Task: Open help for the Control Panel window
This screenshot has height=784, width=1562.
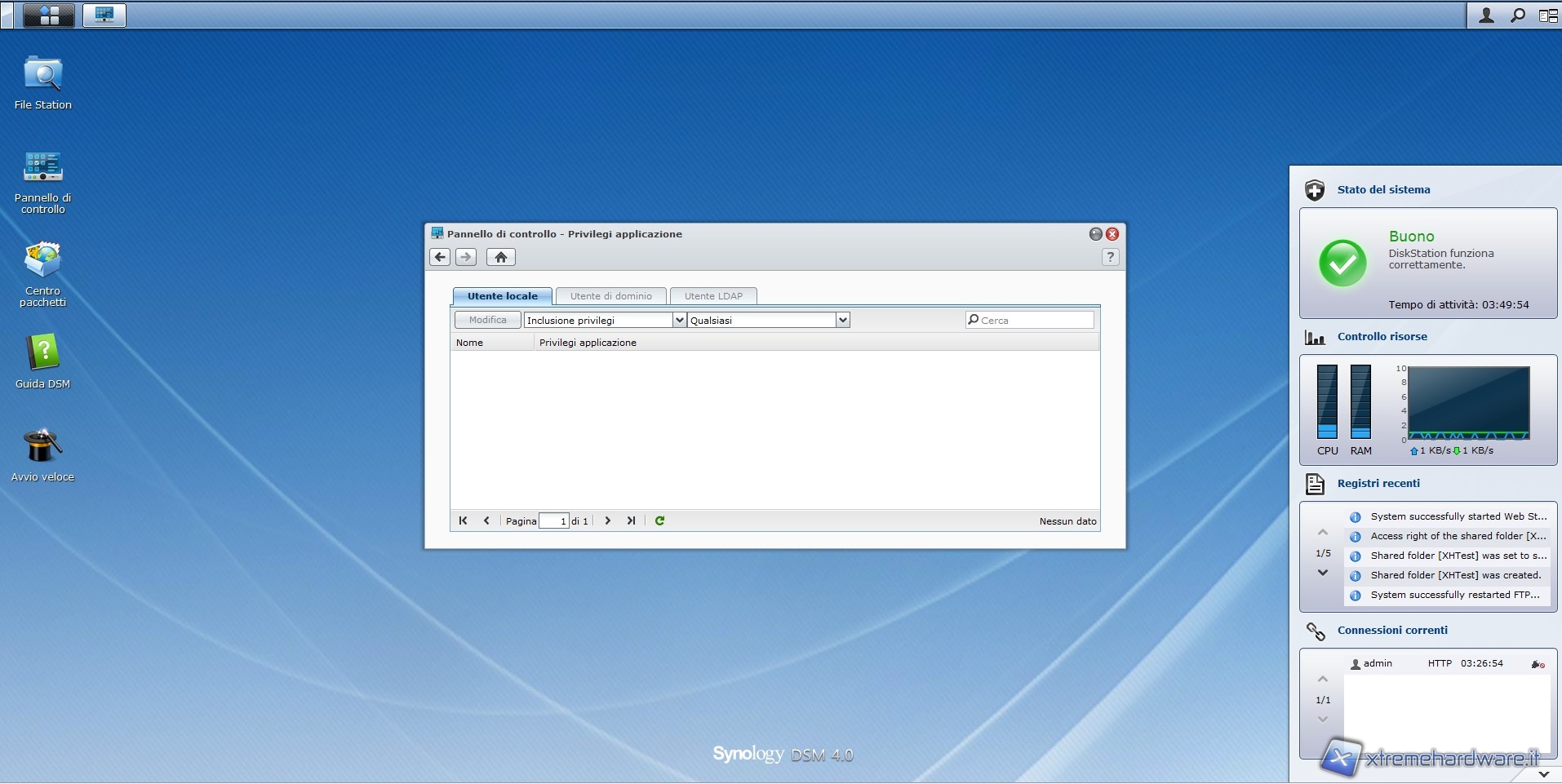Action: [1109, 257]
